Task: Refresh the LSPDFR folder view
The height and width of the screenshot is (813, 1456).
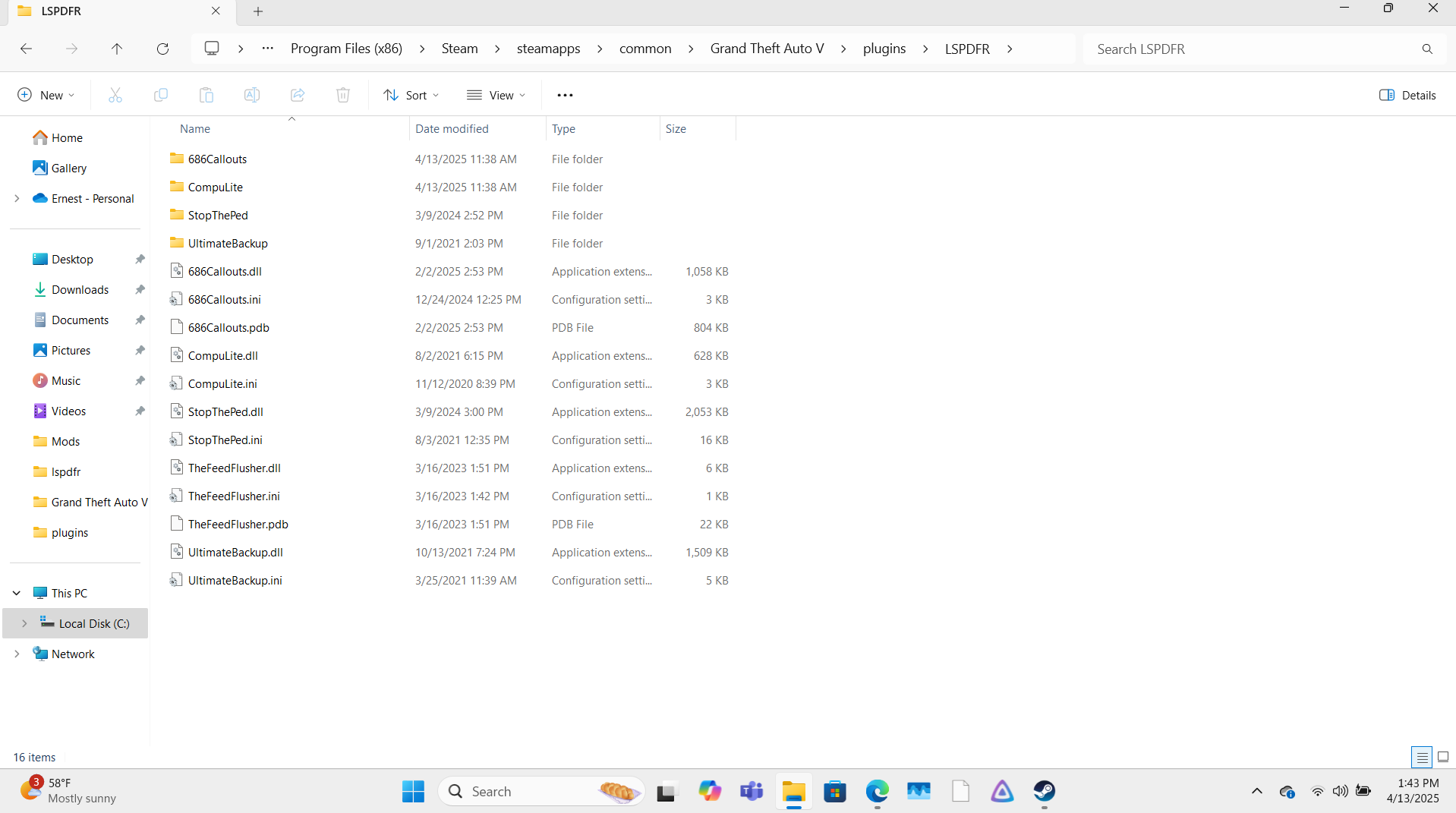Action: pyautogui.click(x=162, y=49)
